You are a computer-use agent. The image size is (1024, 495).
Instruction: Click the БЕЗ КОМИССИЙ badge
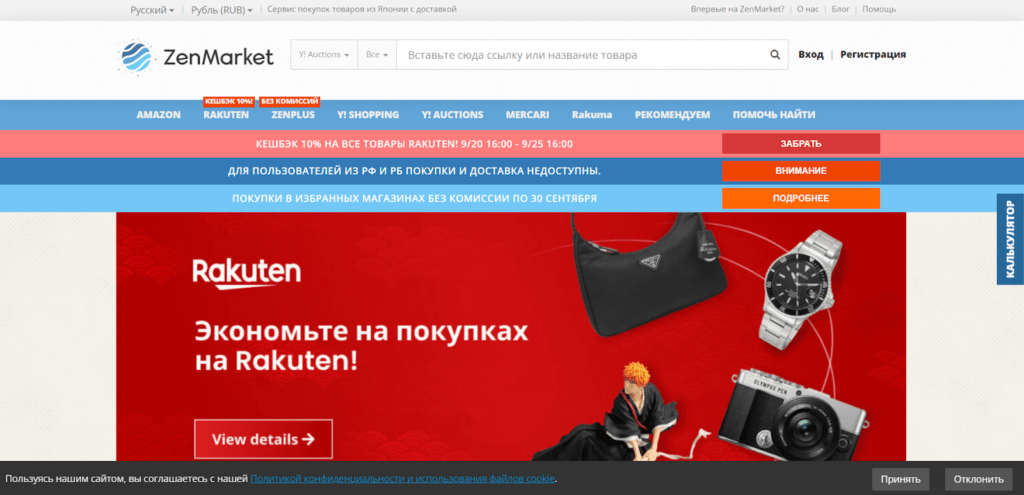coord(290,101)
